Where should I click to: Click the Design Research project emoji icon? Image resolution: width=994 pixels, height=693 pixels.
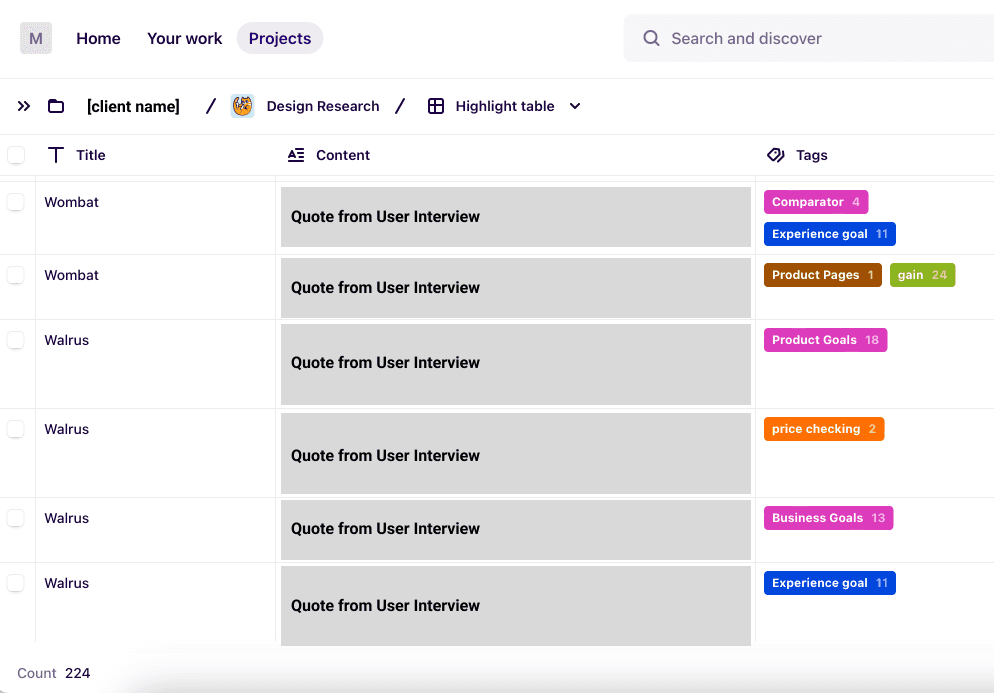[x=242, y=106]
